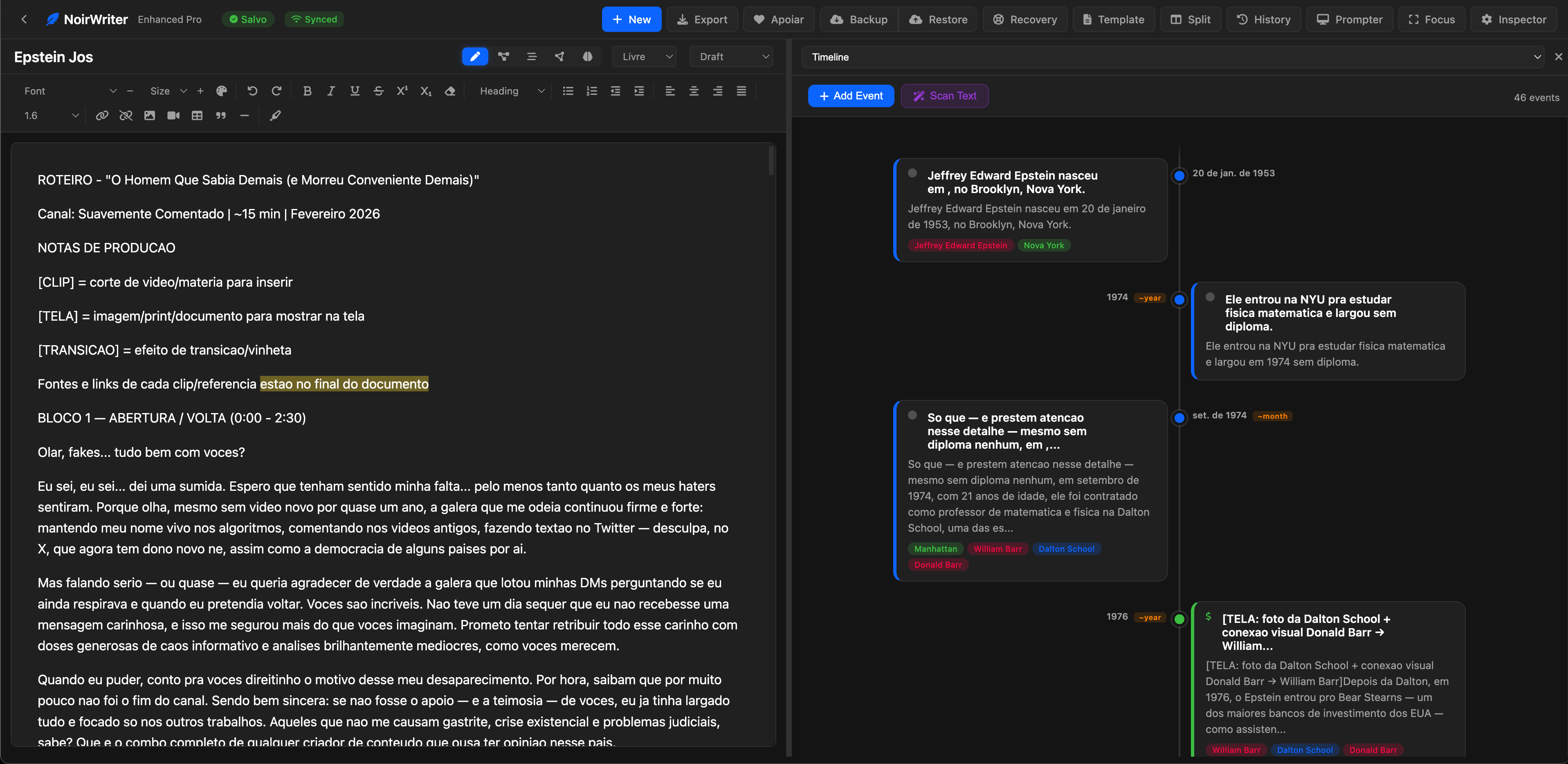1568x764 pixels.
Task: Insert a table with the table icon
Action: (197, 116)
